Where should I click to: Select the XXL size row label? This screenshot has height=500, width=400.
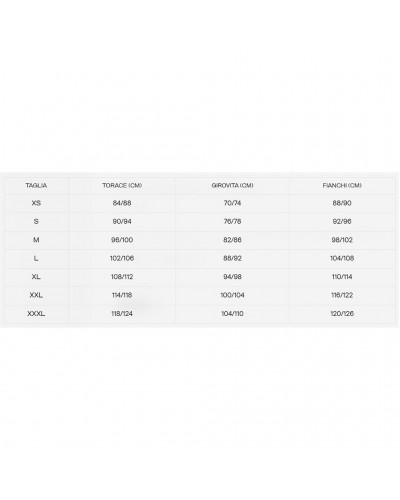point(36,295)
